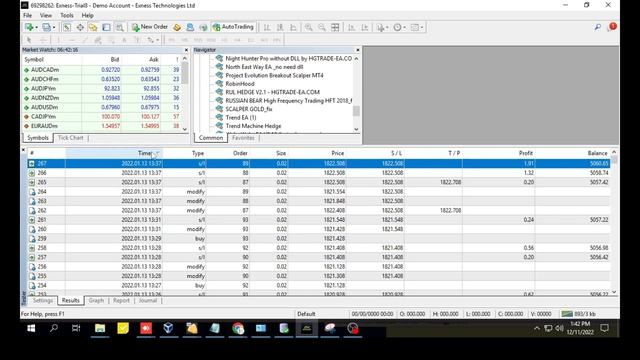Click the Navigator scrollbar down arrow
This screenshot has width=640, height=360.
356,129
